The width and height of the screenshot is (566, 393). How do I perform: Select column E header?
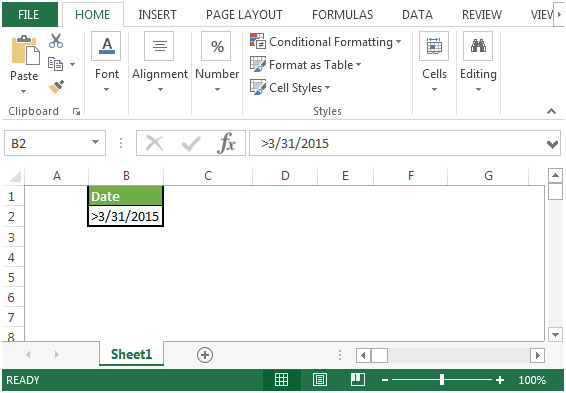(x=345, y=176)
